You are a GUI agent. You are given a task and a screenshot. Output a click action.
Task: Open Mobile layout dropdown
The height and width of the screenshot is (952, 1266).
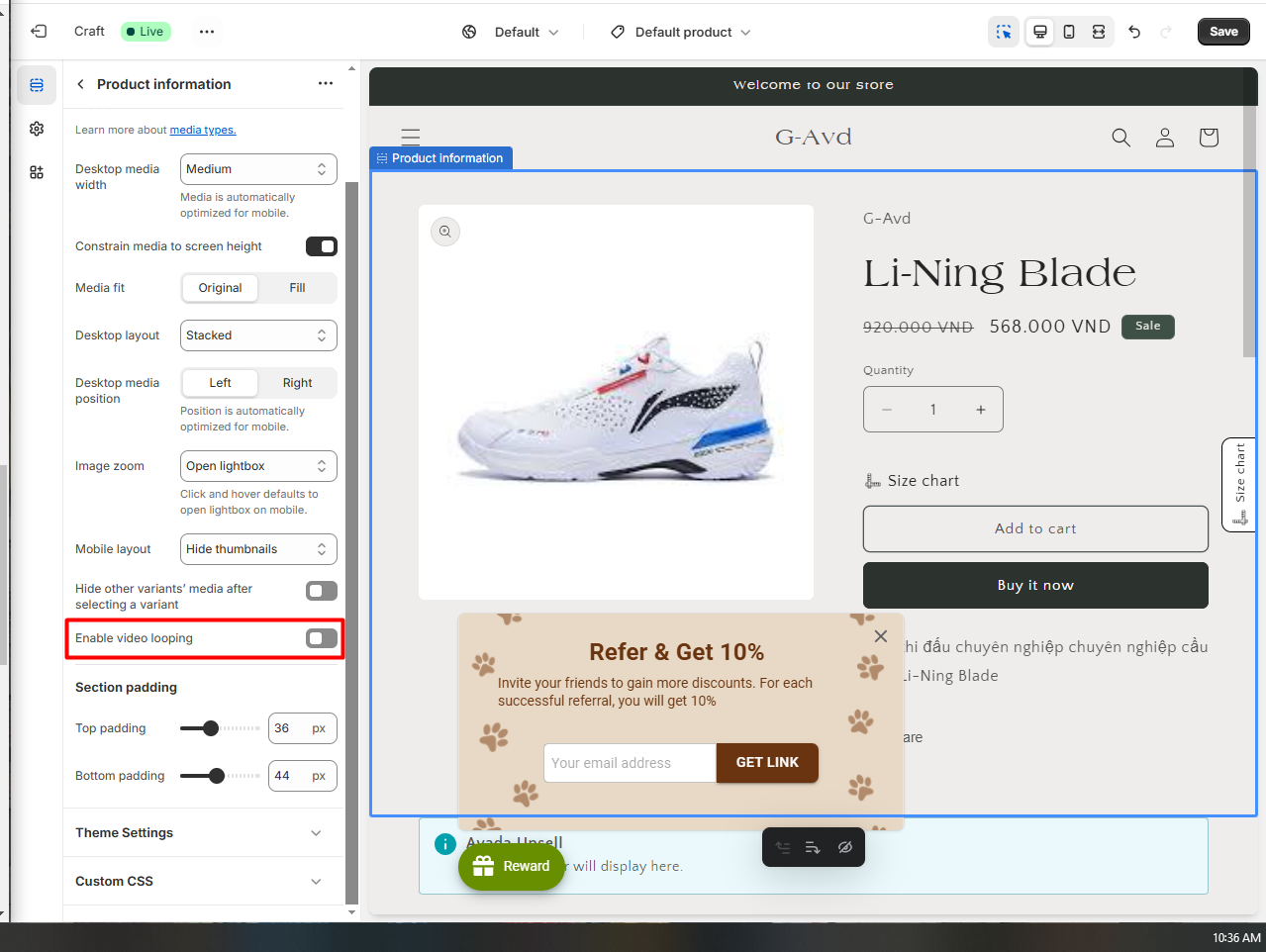click(258, 549)
